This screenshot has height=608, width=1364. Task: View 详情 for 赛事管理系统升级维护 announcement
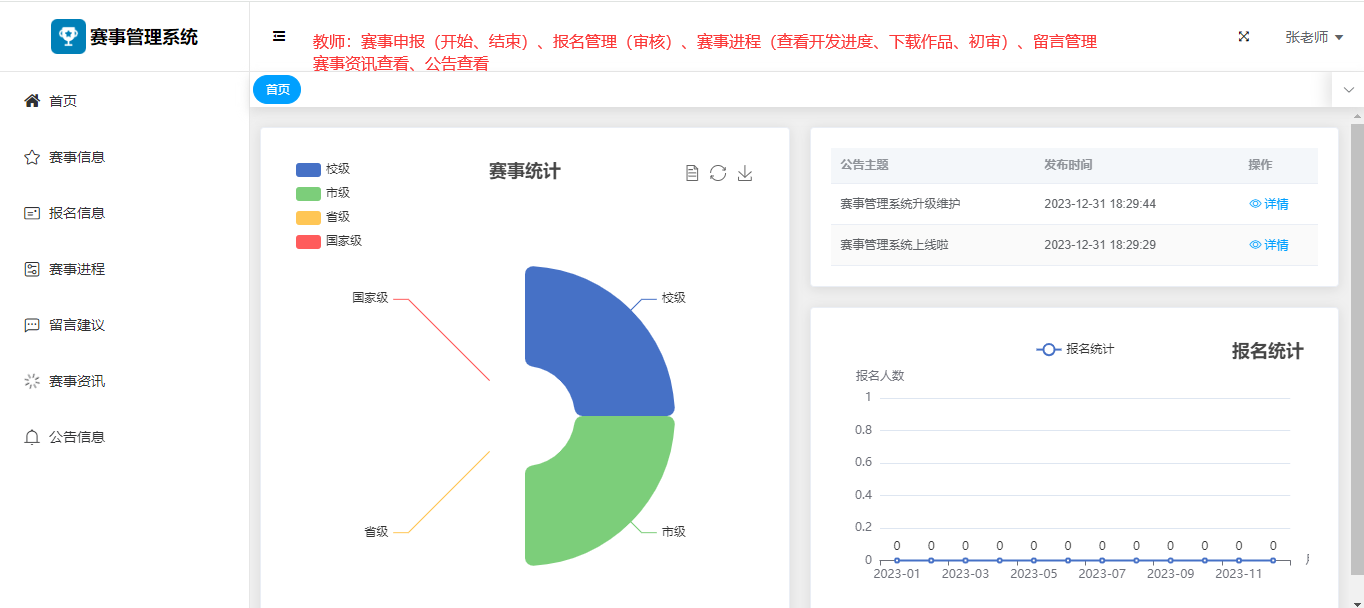[x=1269, y=204]
